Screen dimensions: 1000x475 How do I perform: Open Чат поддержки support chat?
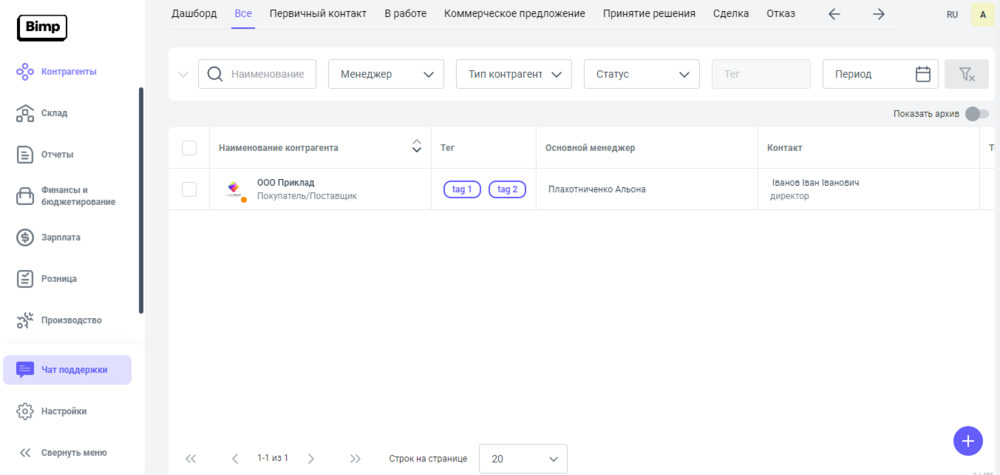point(67,369)
